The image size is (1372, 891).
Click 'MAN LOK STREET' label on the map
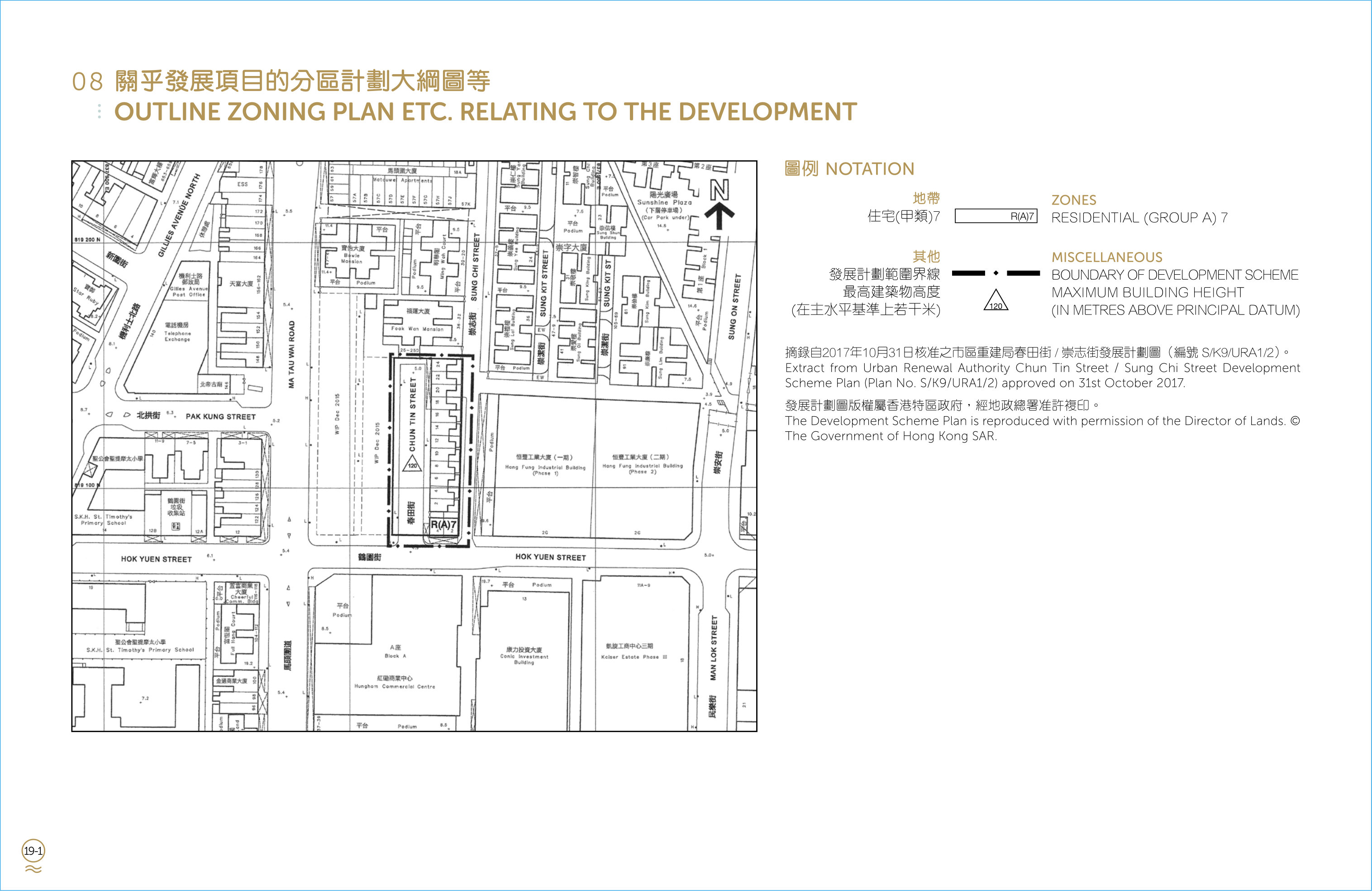714,648
